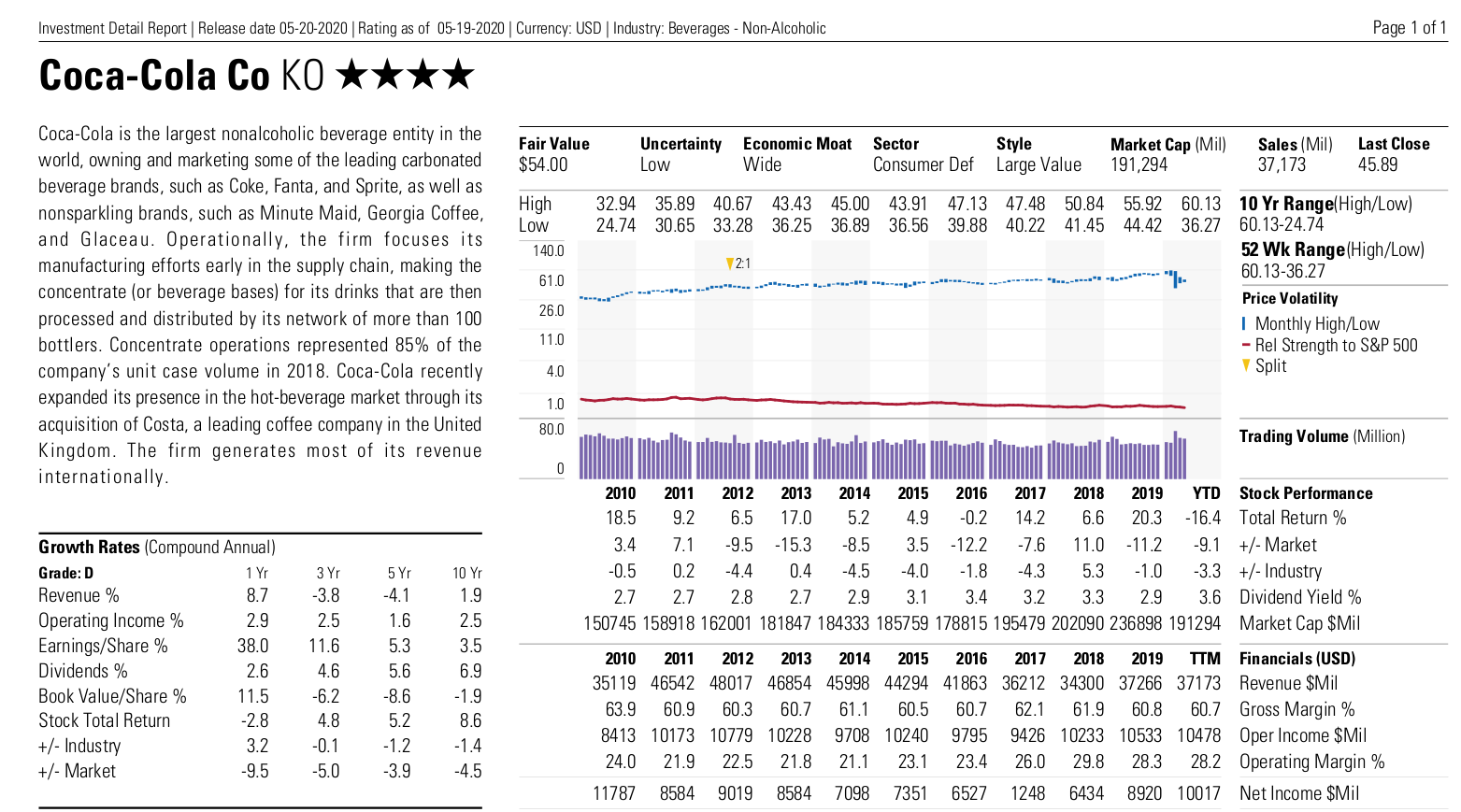Click the "Total Return %" row label
Viewport: 1461px width, 812px height.
(1293, 518)
